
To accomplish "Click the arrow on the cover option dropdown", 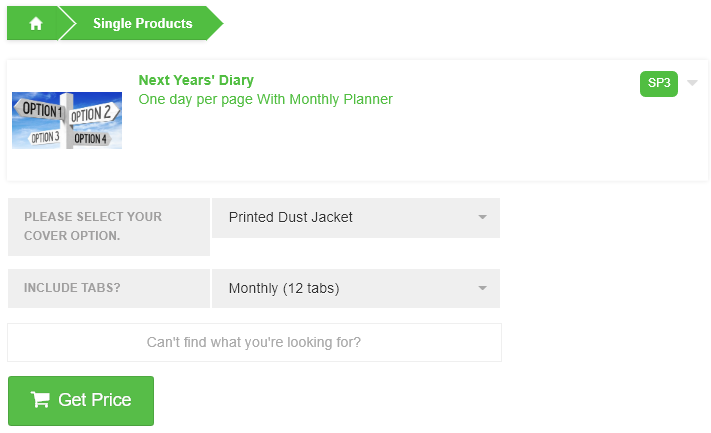I will (482, 217).
